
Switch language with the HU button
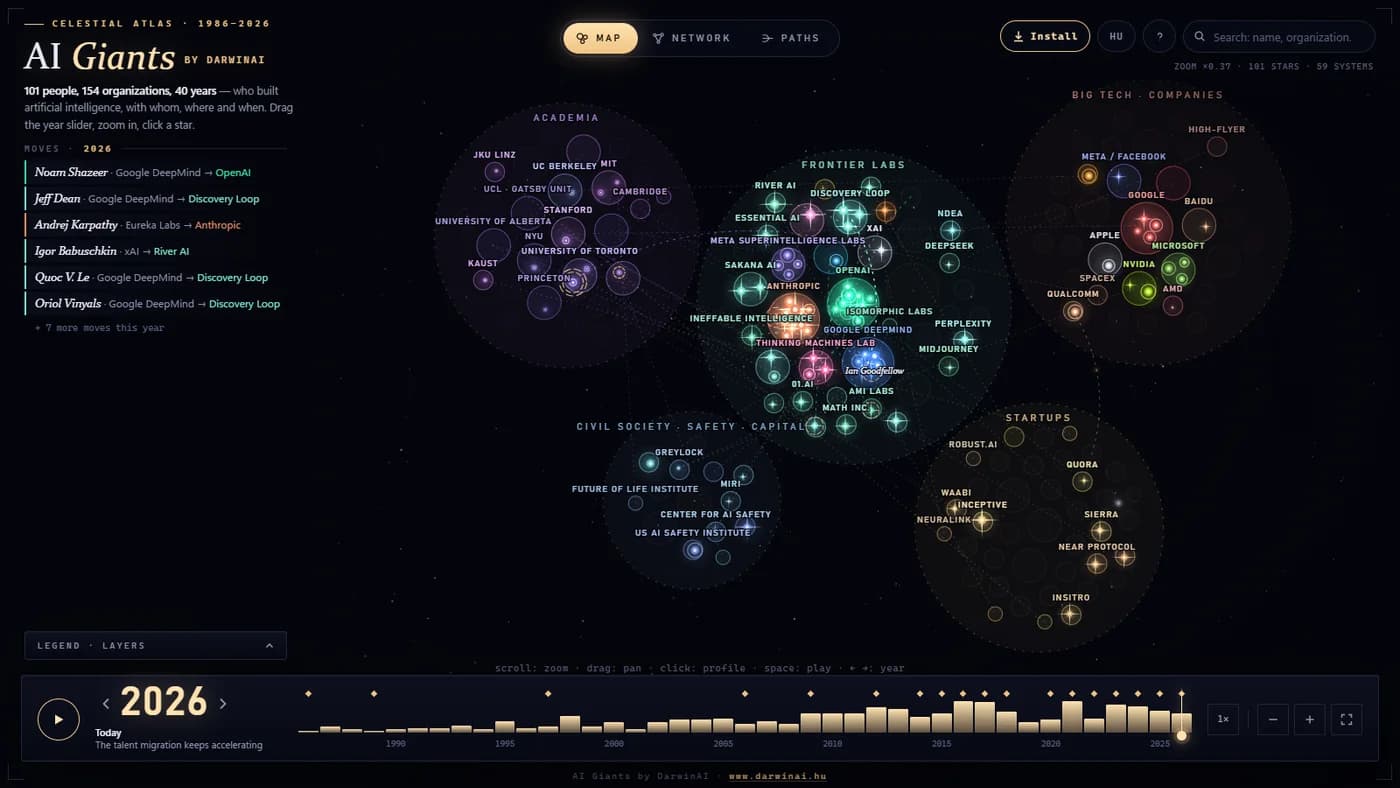tap(1116, 37)
